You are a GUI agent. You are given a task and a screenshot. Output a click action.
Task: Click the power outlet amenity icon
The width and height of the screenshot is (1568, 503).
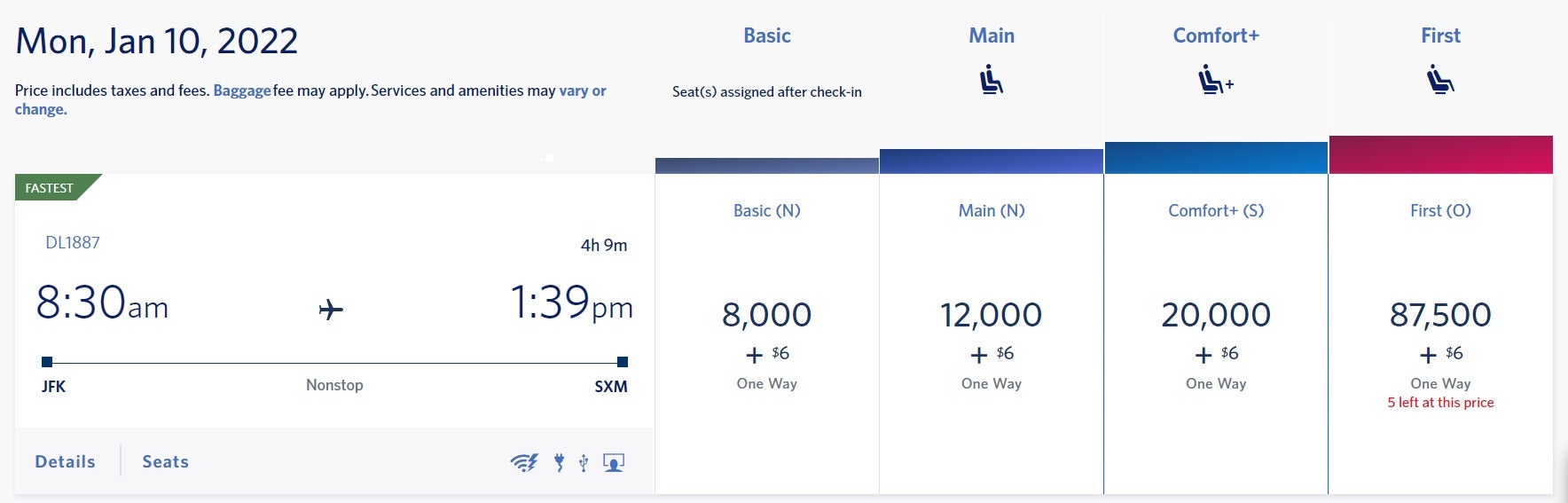(560, 462)
